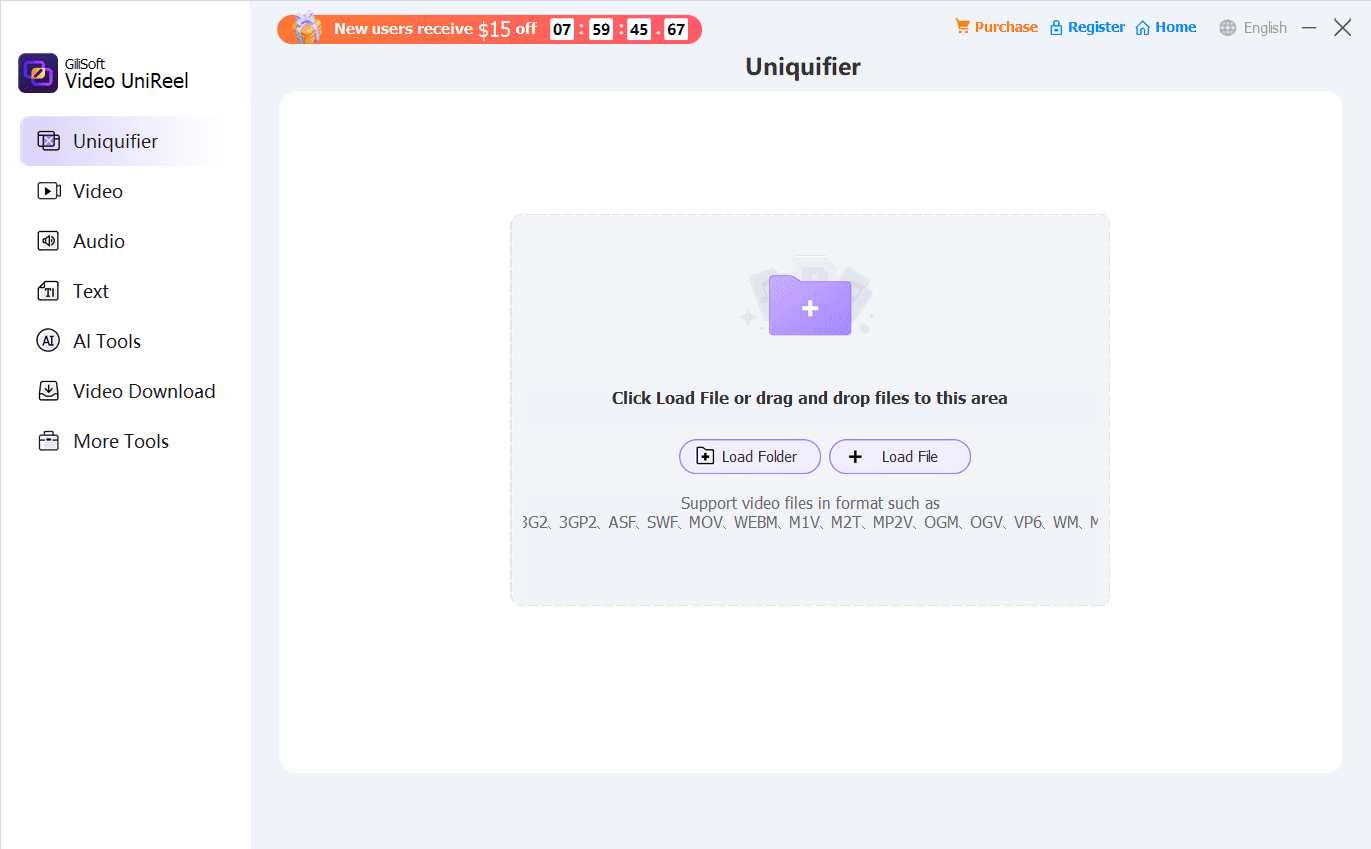1371x849 pixels.
Task: Minimize the Video UniReel window
Action: [1309, 28]
